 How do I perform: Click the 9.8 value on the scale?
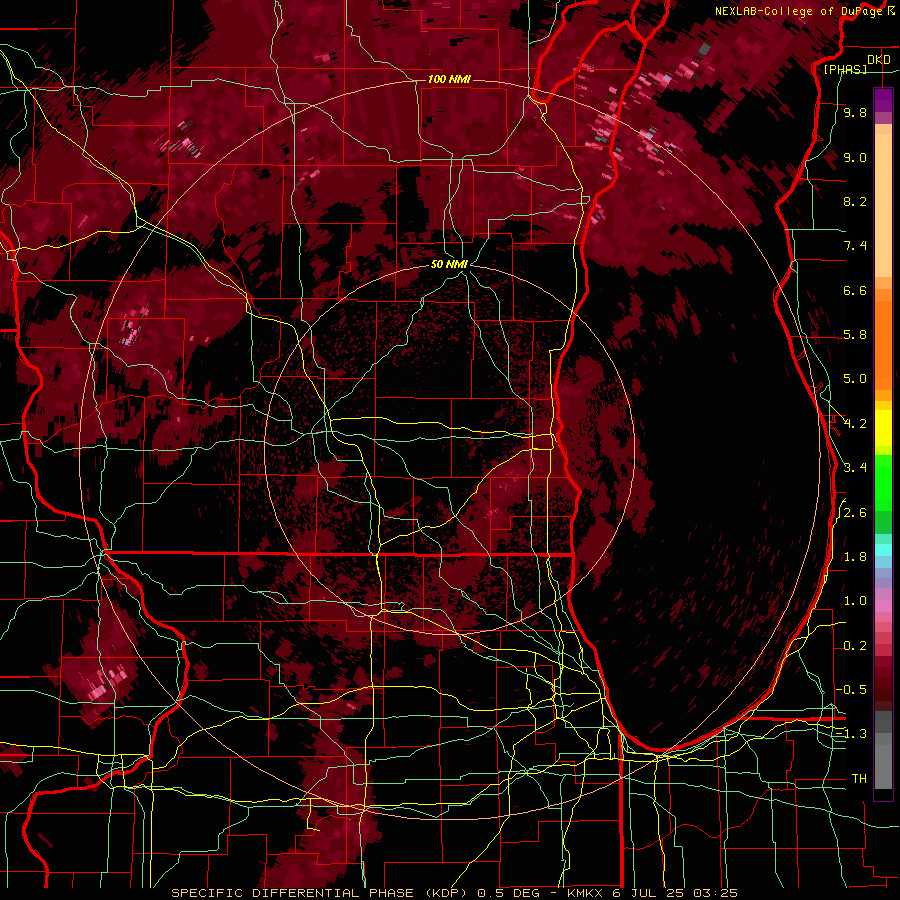coord(855,112)
